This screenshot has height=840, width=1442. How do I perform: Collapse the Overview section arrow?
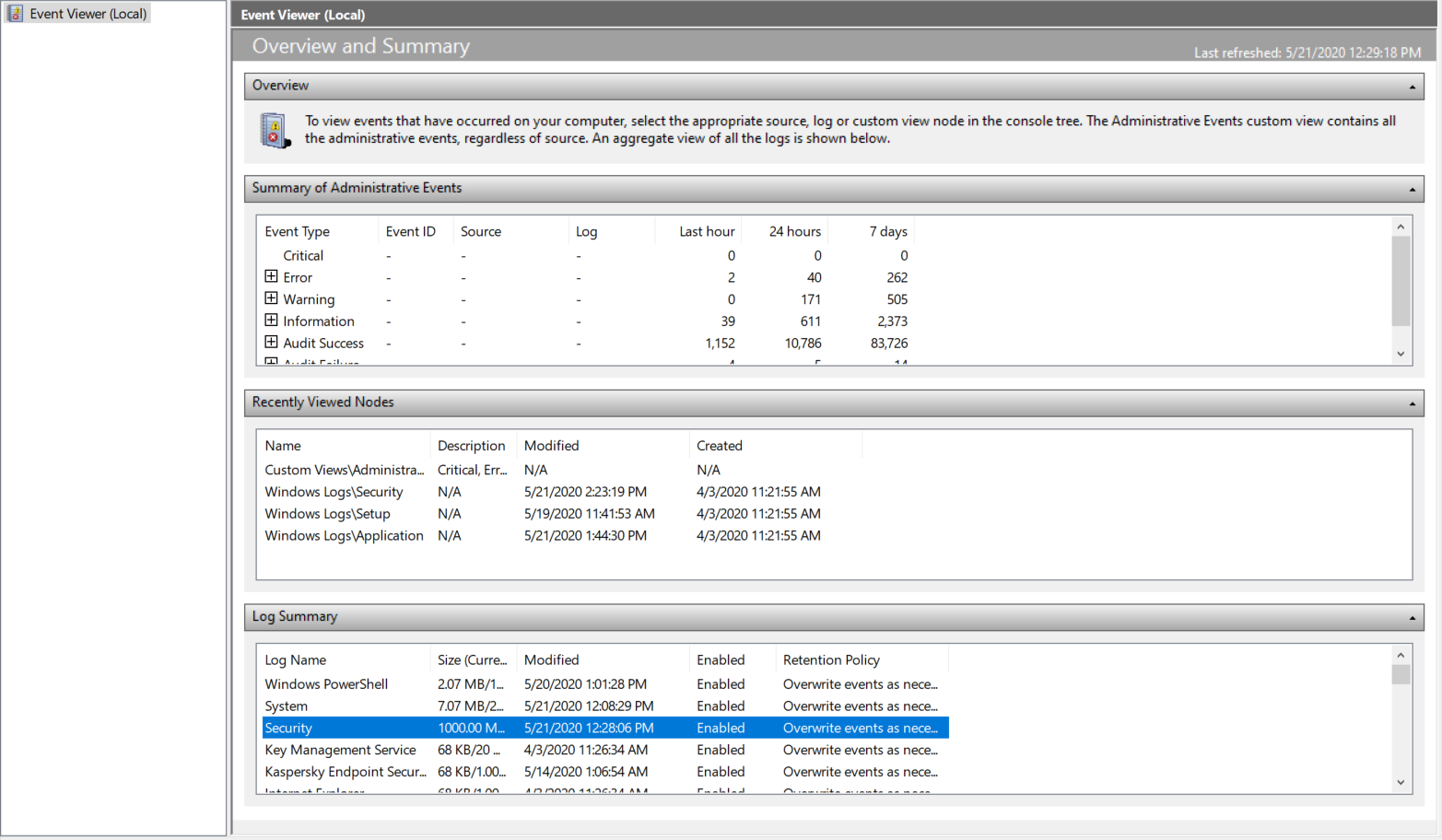click(x=1412, y=87)
